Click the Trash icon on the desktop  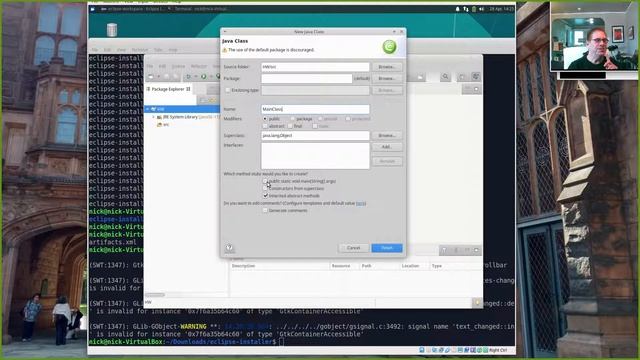pyautogui.click(x=111, y=30)
